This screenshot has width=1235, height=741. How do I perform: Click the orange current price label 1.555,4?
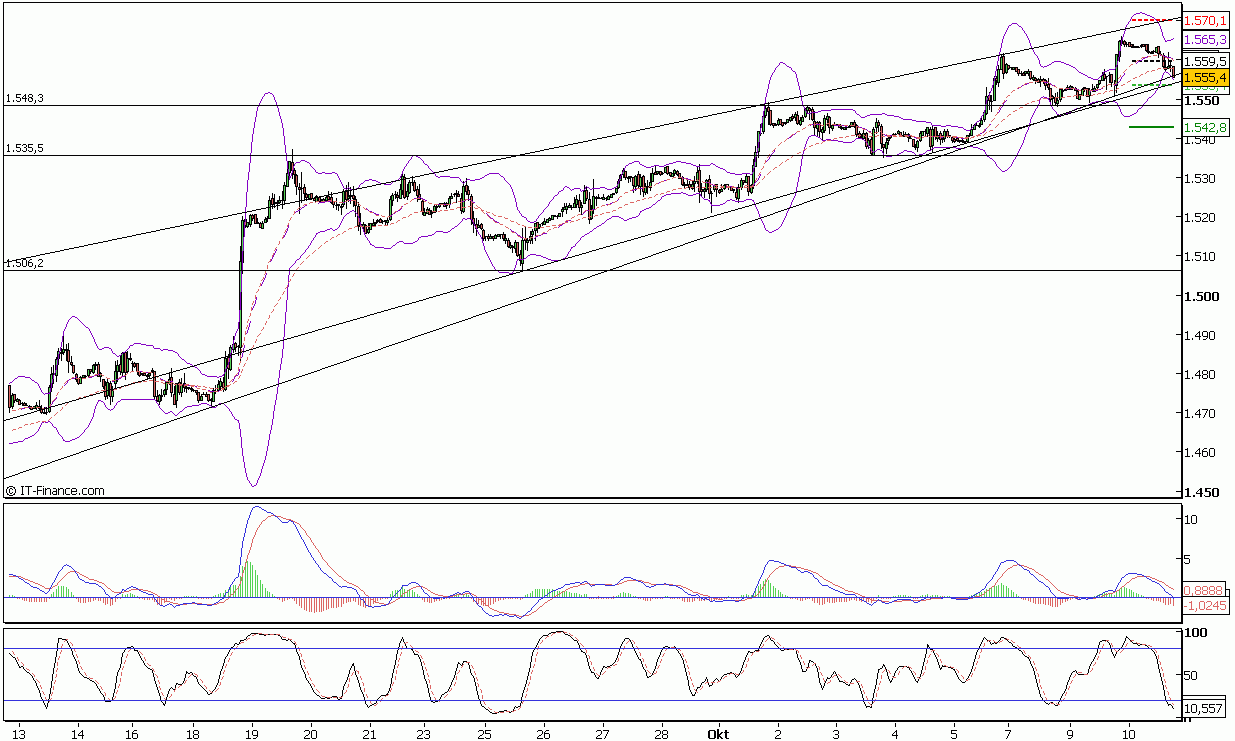pos(1204,77)
